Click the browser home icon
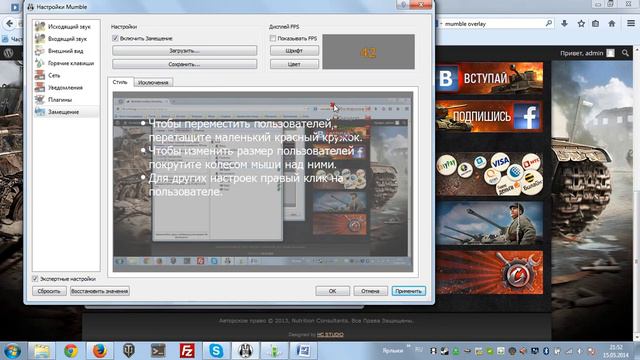The width and height of the screenshot is (640, 360). click(612, 24)
